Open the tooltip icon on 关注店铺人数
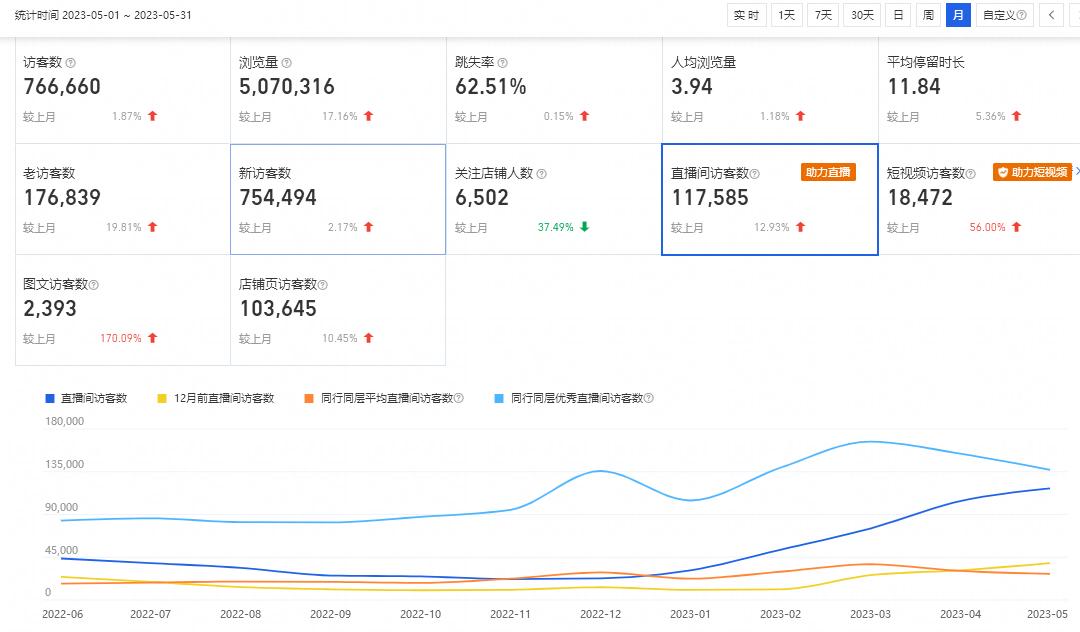This screenshot has width=1080, height=632. (541, 172)
